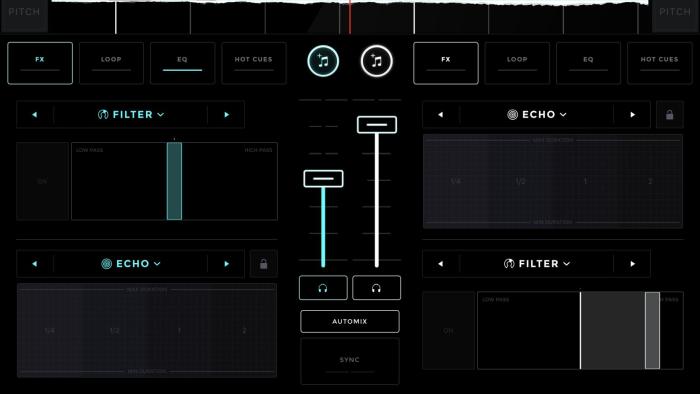The width and height of the screenshot is (700, 394).
Task: Select 1/2 beat in left echo pad
Action: coord(114,331)
